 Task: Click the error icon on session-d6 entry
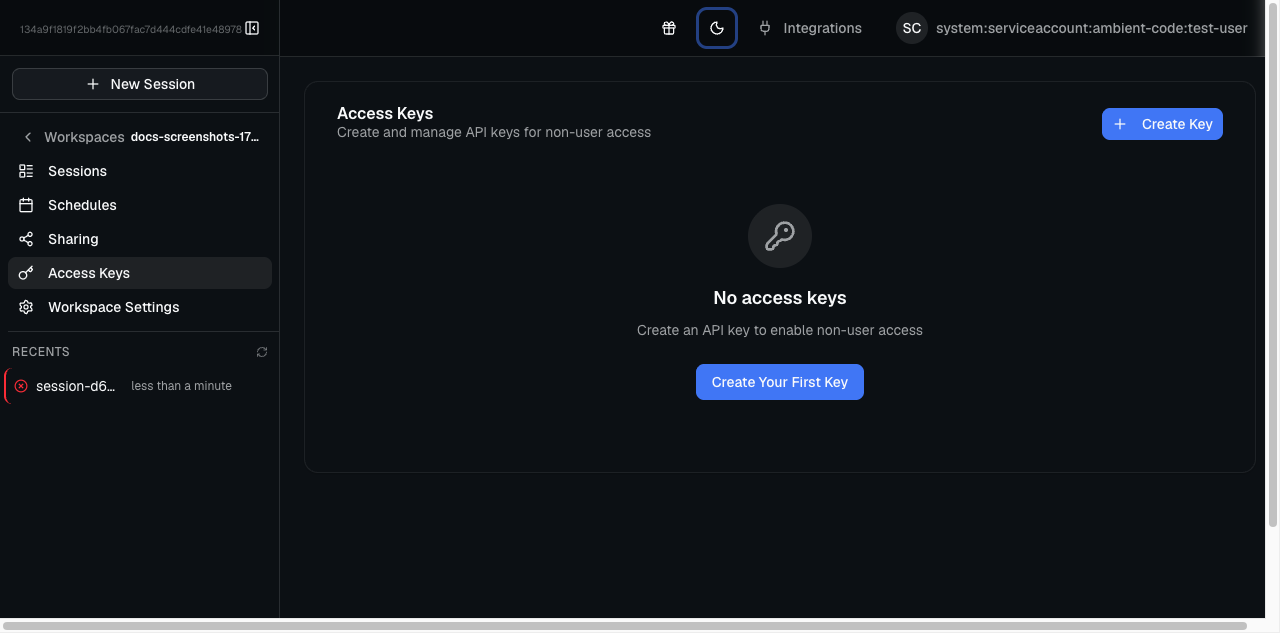pos(22,385)
